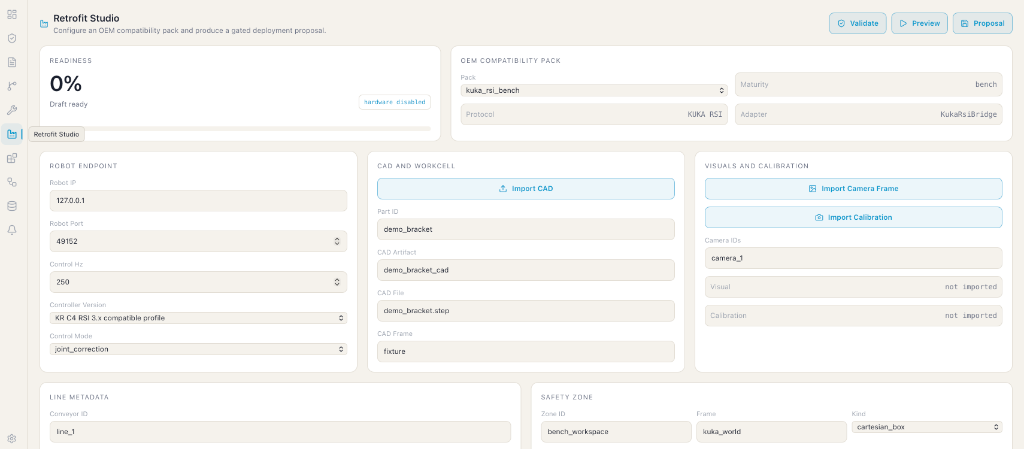Adjust the Control Hz stepper arrows
Image resolution: width=1024 pixels, height=449 pixels.
click(337, 282)
